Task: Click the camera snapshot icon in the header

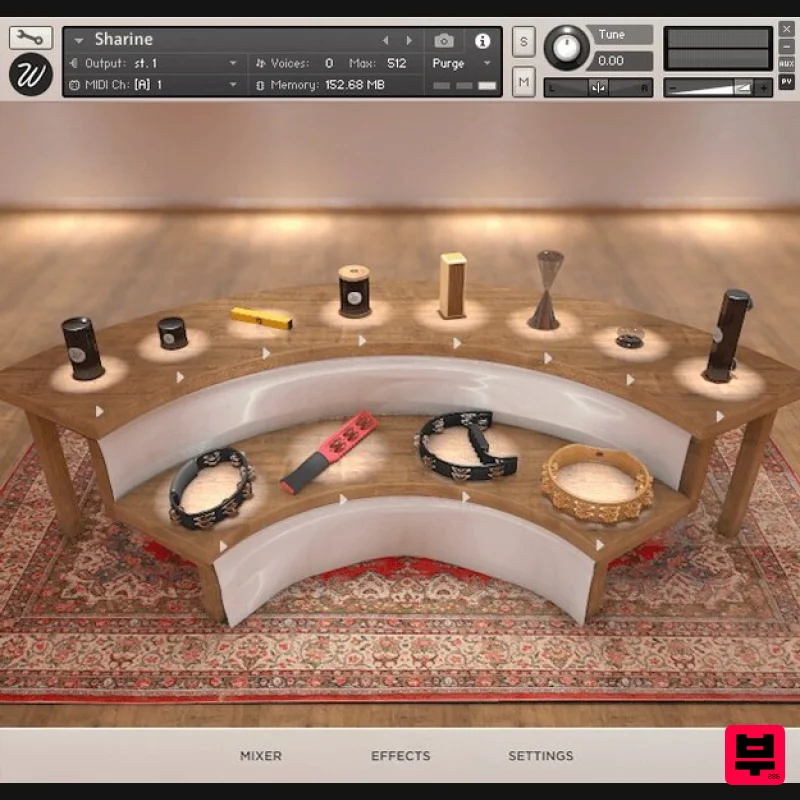Action: [444, 42]
